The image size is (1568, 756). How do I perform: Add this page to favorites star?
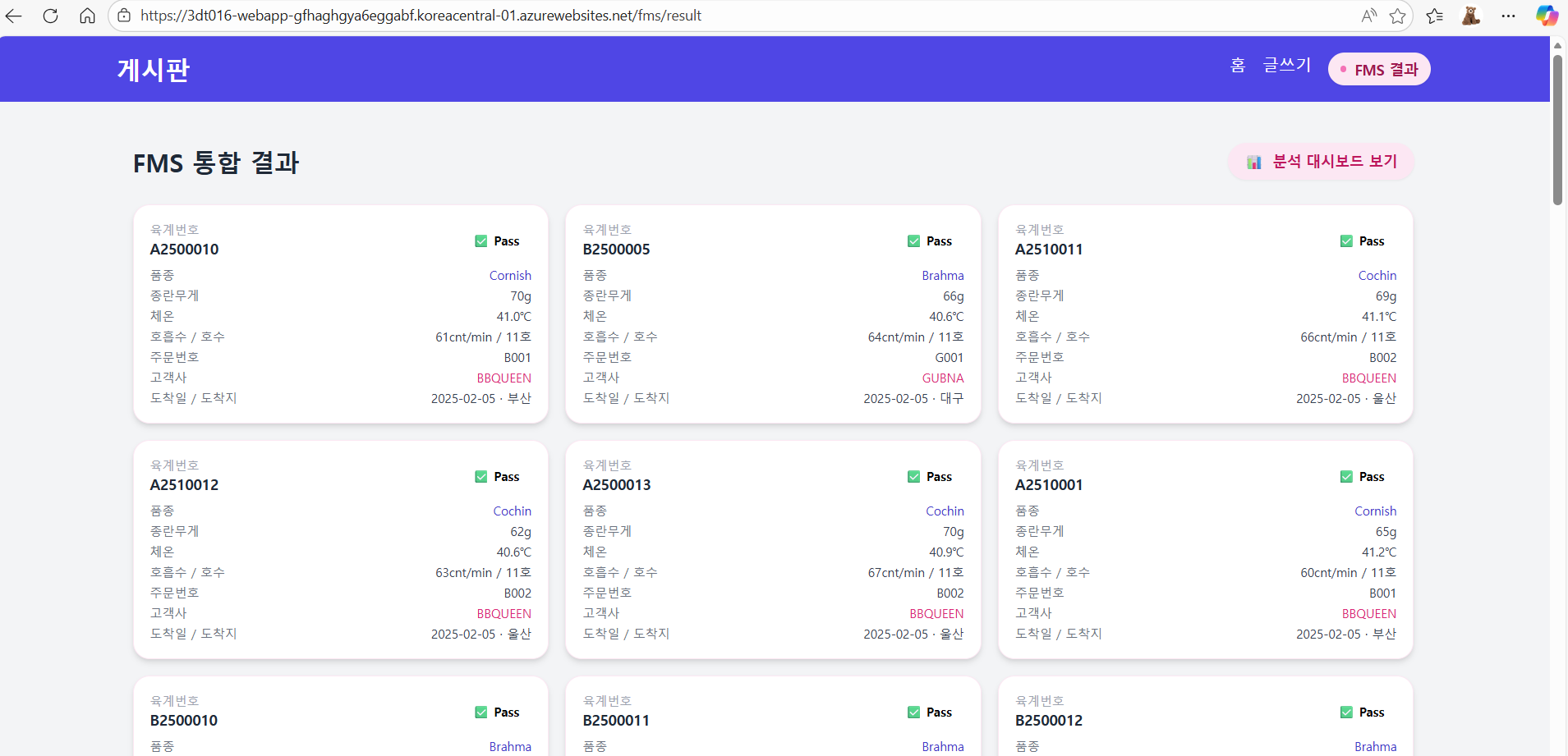[1397, 16]
